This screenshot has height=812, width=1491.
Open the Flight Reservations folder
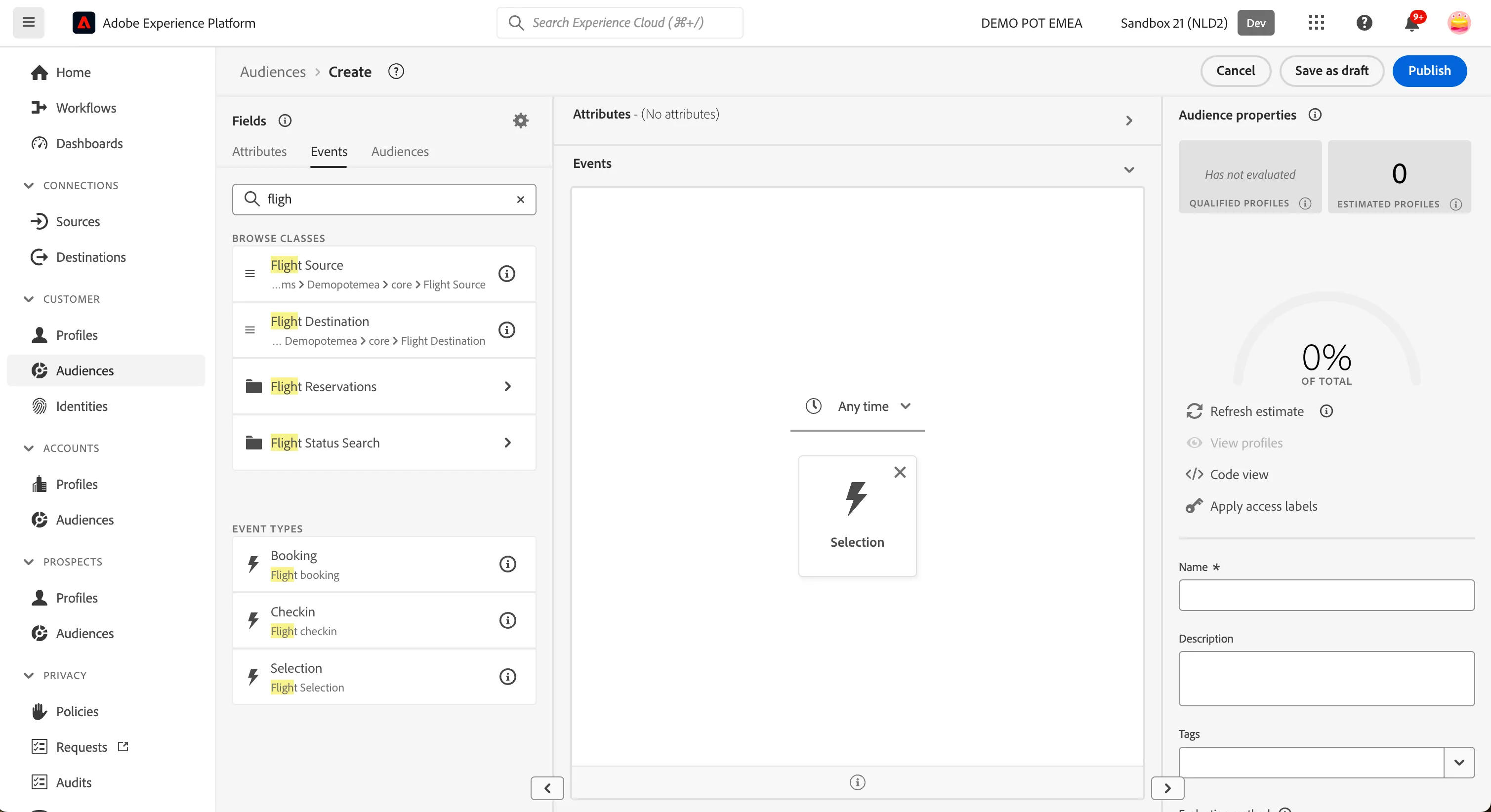coord(384,387)
